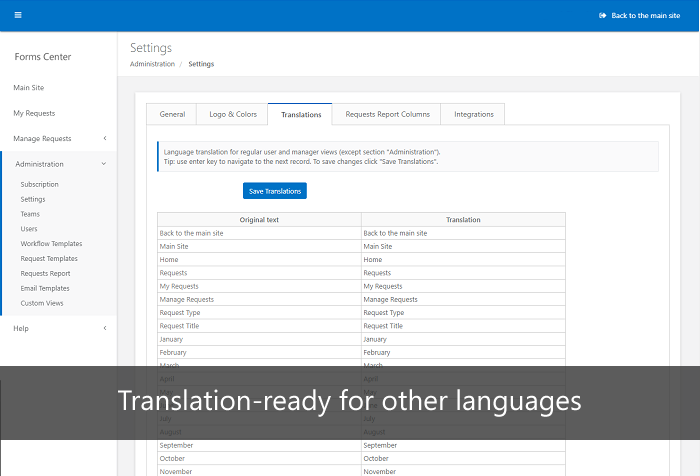Switch to the Integrations tab

(x=473, y=114)
